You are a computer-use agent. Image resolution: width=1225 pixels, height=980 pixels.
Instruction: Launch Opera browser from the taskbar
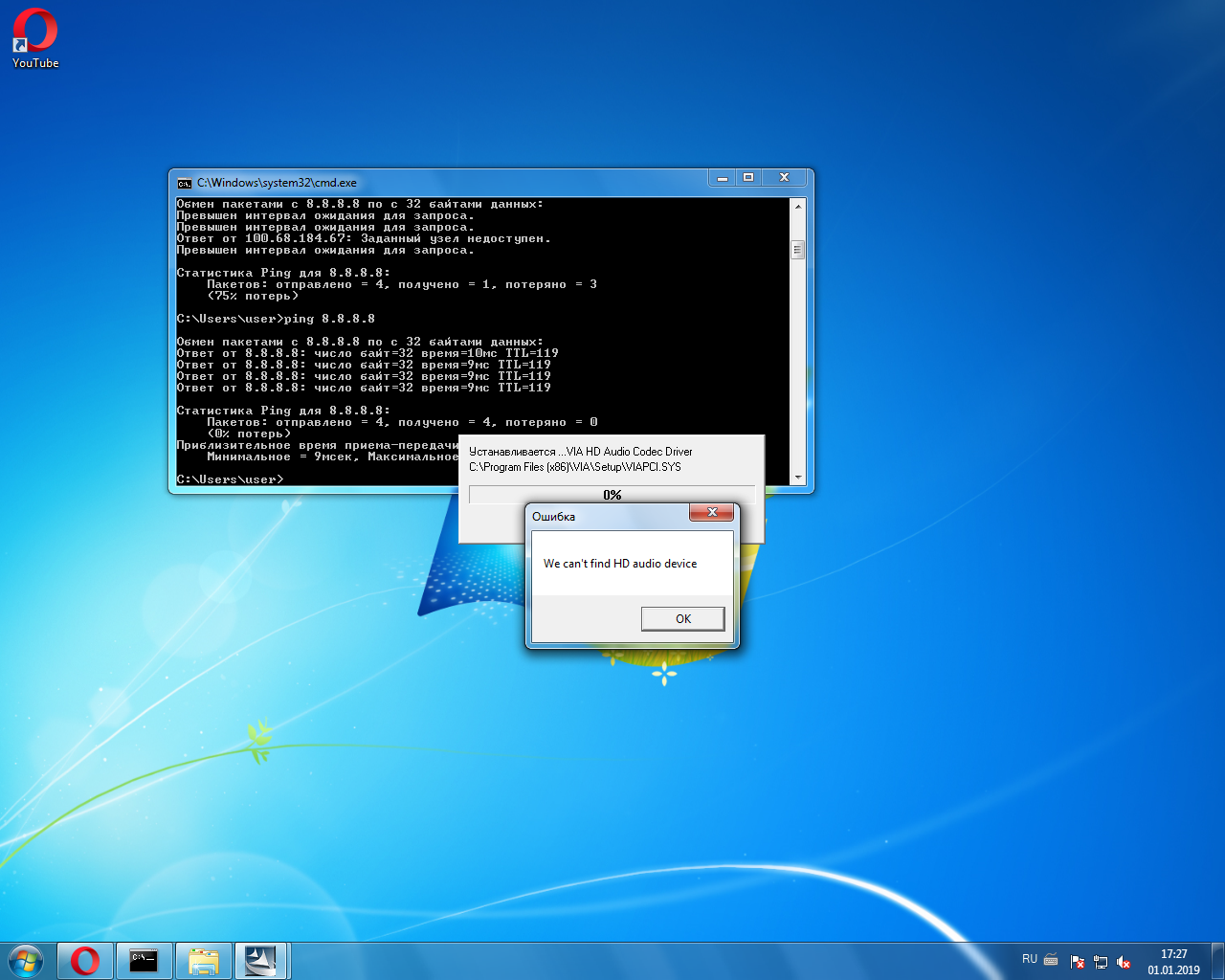pos(85,961)
